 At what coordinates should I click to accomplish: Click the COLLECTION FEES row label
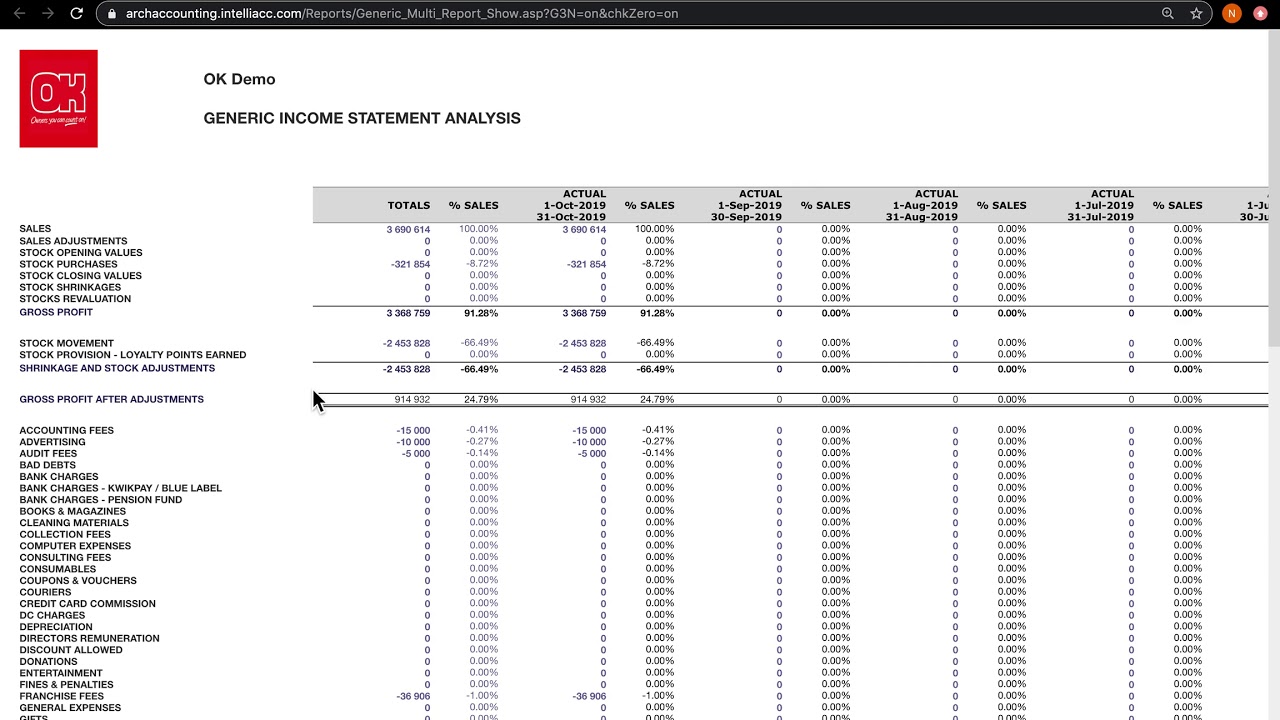click(x=65, y=535)
